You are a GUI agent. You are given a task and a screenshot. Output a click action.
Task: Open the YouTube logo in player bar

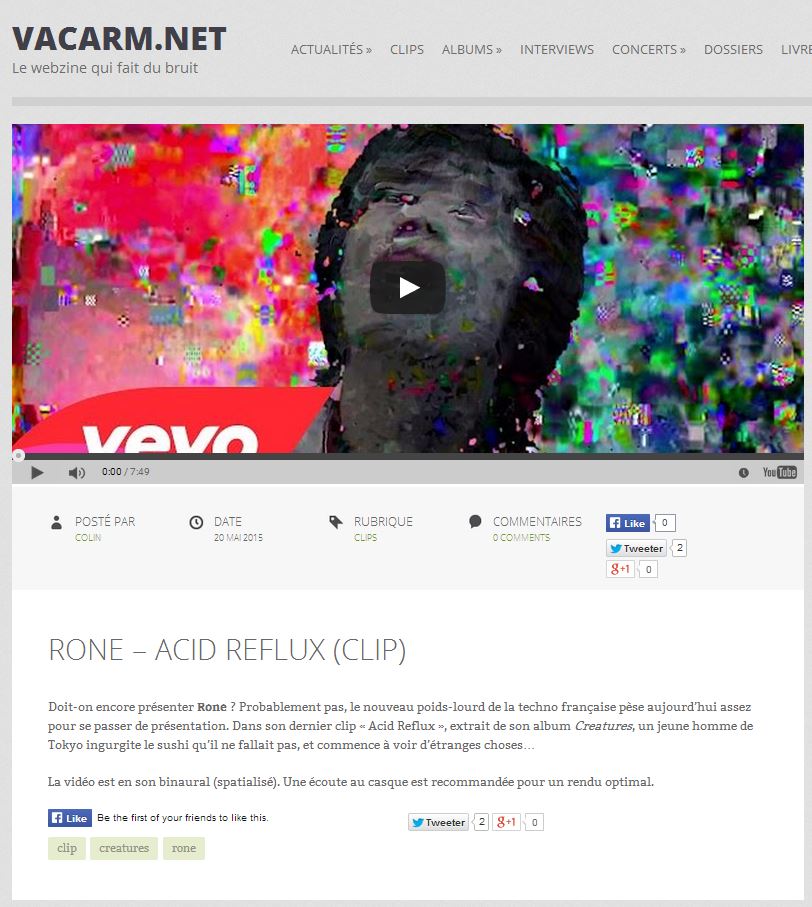tap(780, 472)
